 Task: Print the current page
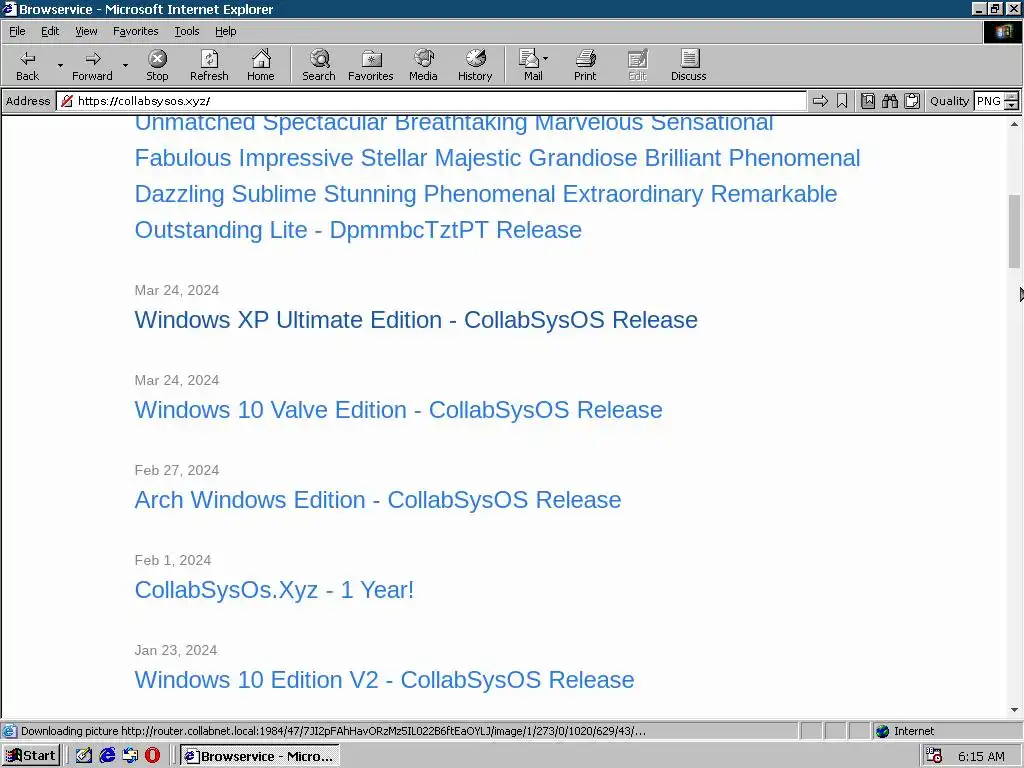pos(585,65)
